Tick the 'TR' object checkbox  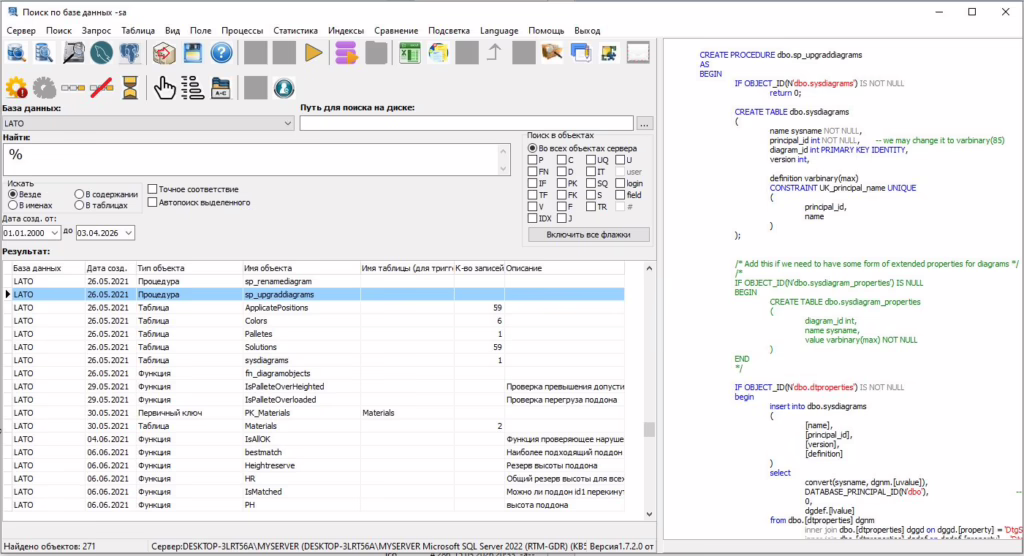click(x=591, y=206)
